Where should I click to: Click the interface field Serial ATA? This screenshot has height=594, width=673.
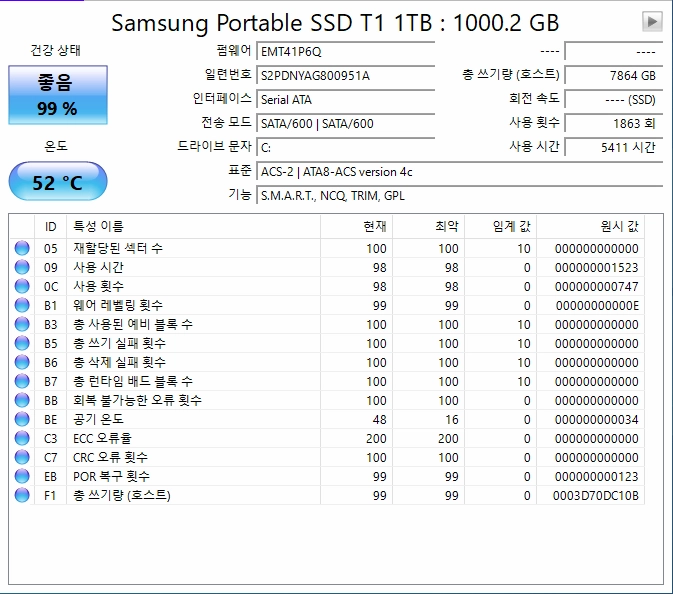346,100
